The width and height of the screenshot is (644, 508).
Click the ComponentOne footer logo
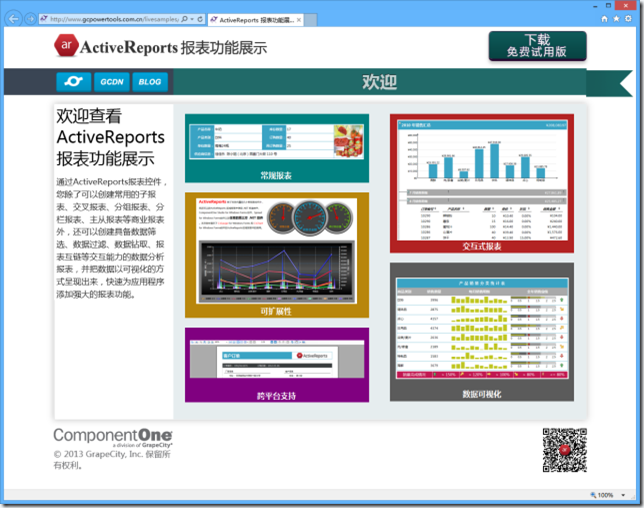tap(113, 437)
